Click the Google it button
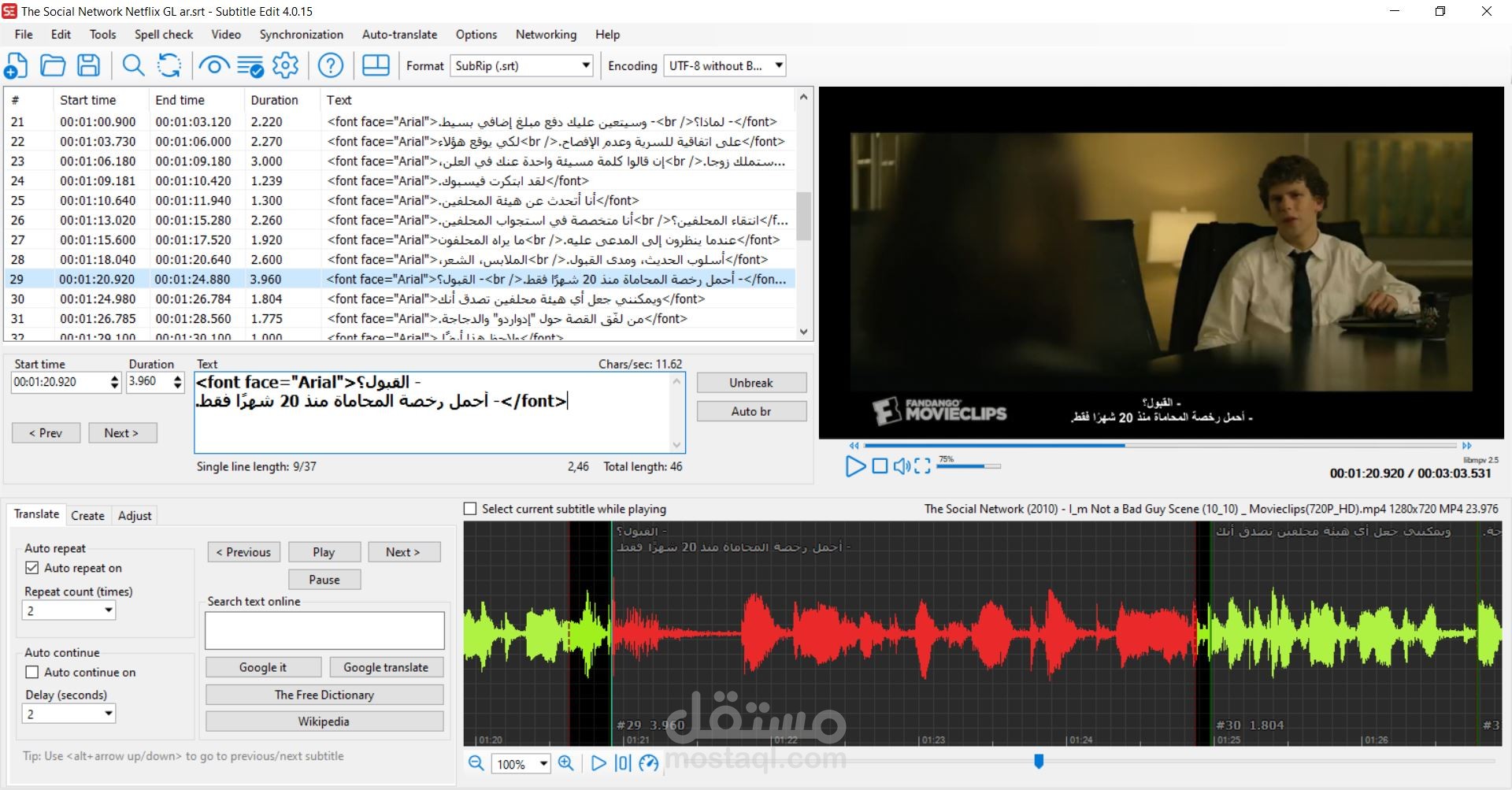The height and width of the screenshot is (790, 1512). tap(263, 667)
